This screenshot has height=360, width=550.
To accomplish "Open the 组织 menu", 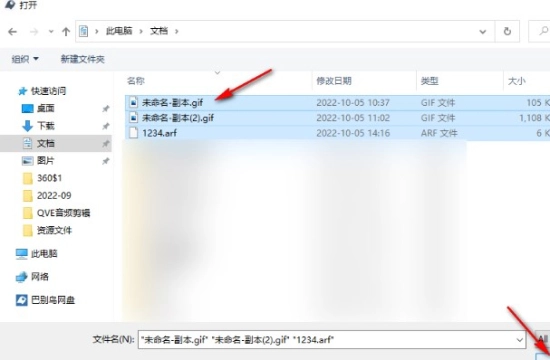I will point(25,59).
